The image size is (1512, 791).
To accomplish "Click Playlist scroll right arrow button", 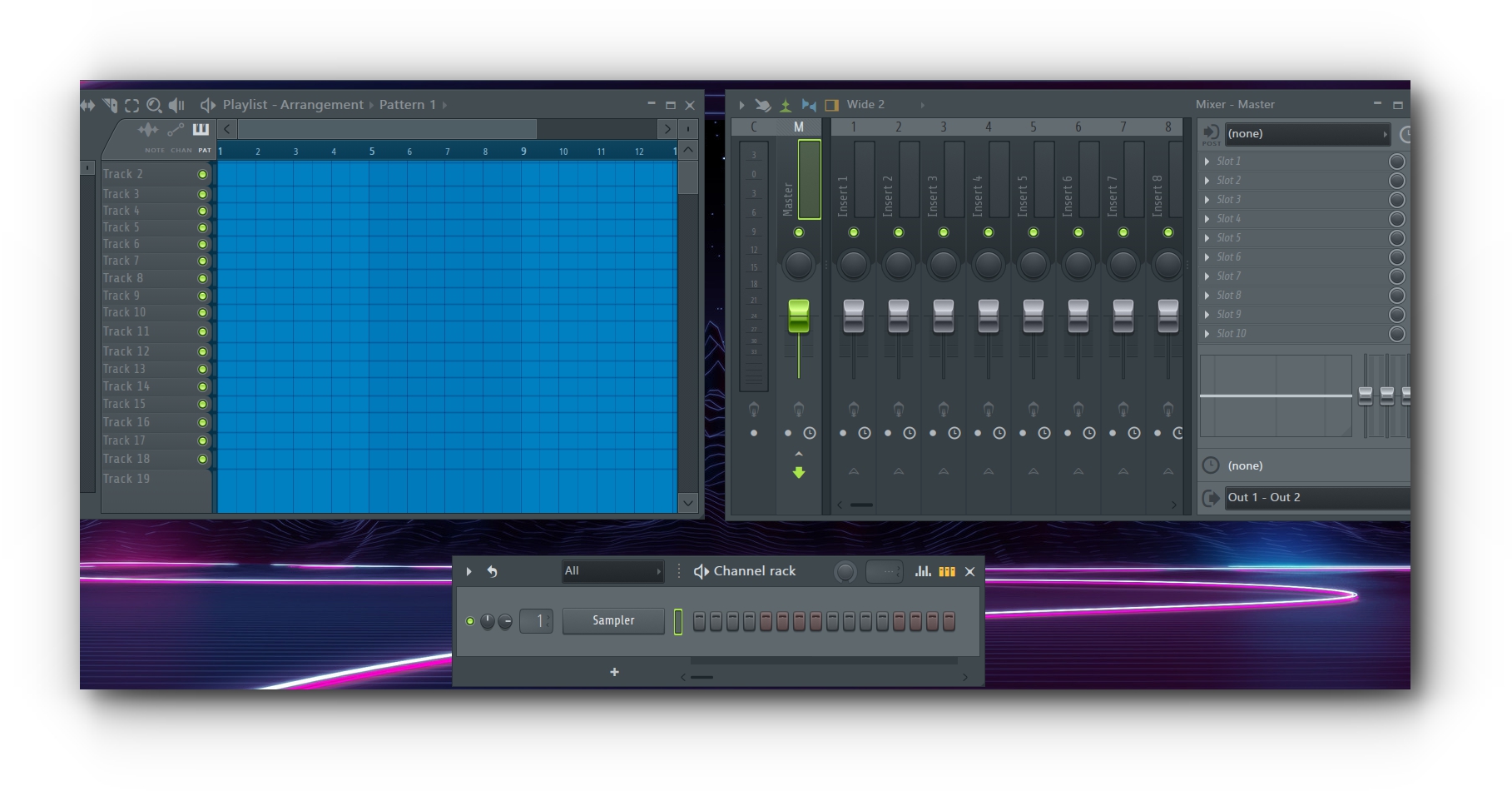I will pyautogui.click(x=667, y=129).
